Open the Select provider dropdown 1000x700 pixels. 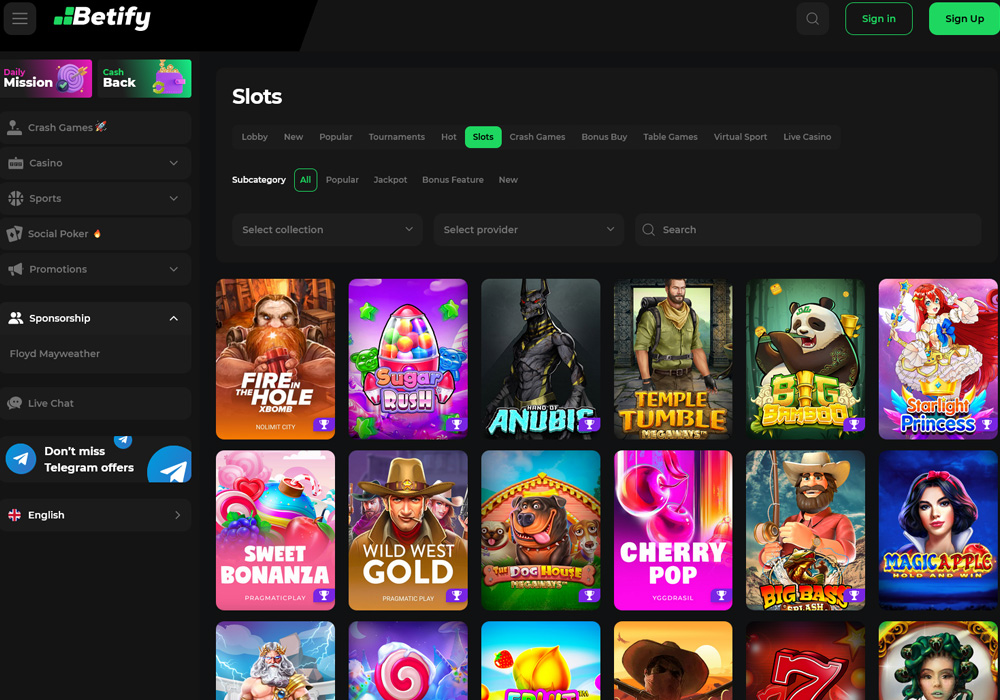pos(529,230)
